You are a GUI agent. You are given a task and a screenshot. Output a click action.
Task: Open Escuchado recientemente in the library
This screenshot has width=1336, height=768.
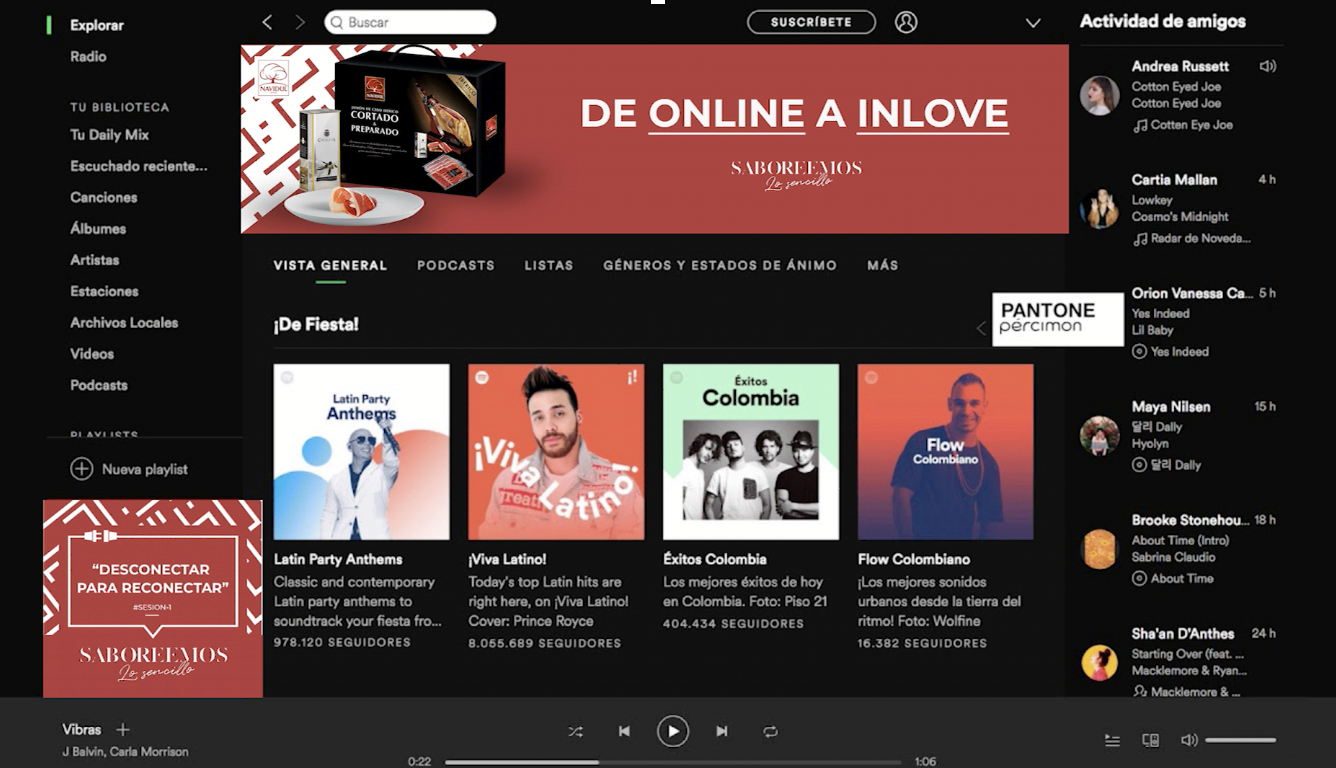click(x=139, y=166)
